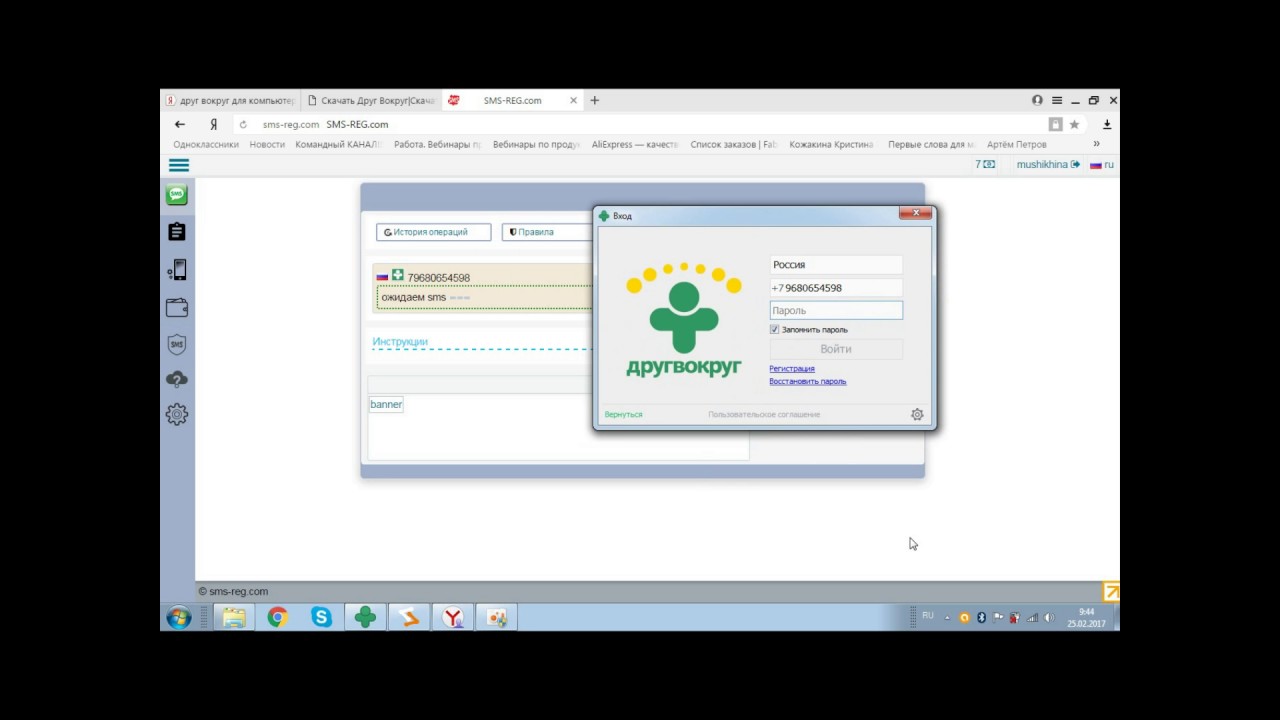Image resolution: width=1280 pixels, height=720 pixels.
Task: Click the browser back arrow
Action: [x=180, y=124]
